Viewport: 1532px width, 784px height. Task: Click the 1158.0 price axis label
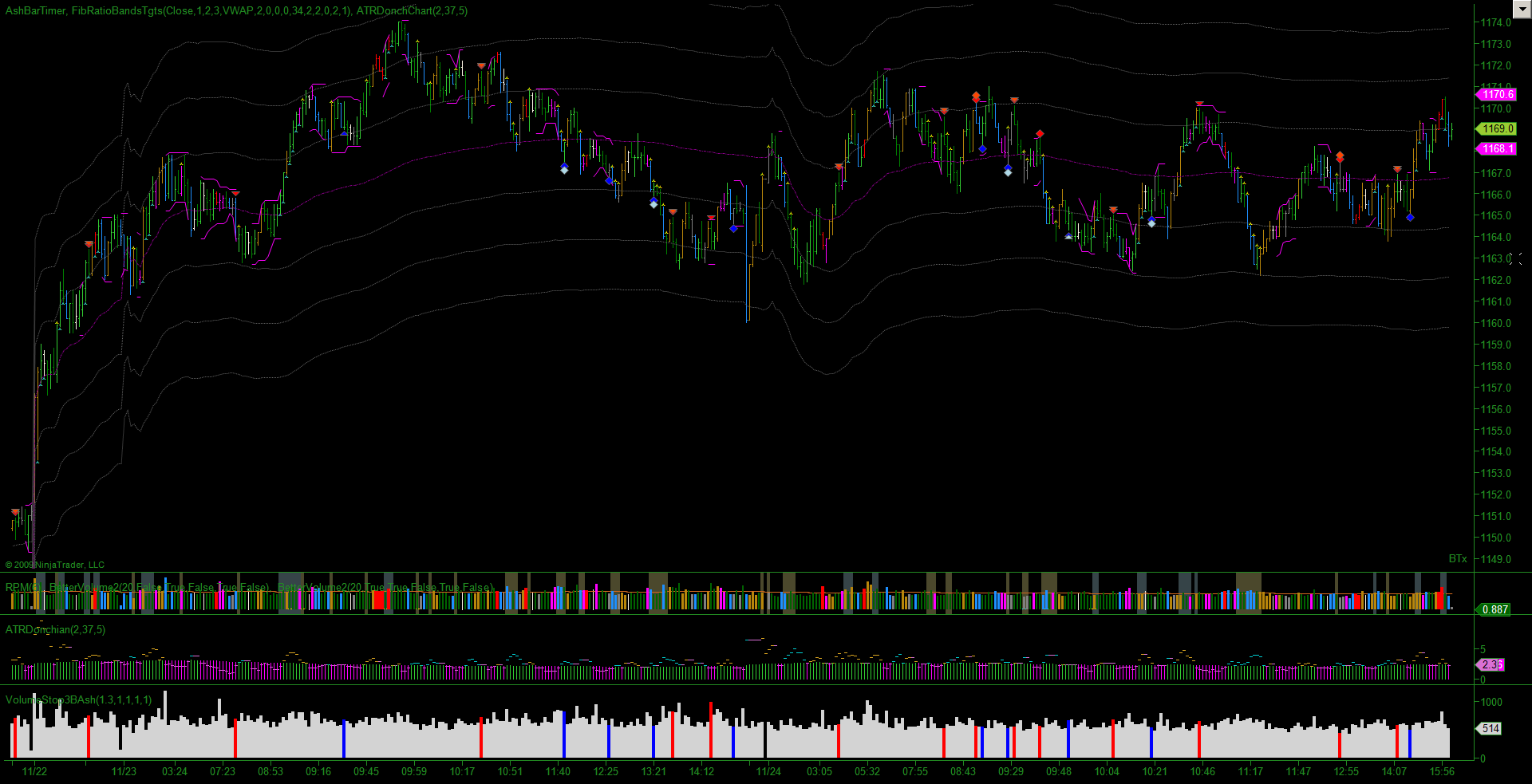[x=1496, y=366]
